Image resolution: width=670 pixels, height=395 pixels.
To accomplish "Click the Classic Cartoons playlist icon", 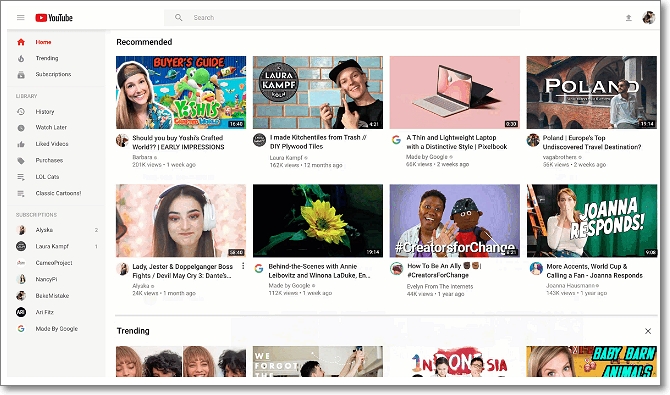I will [21, 194].
